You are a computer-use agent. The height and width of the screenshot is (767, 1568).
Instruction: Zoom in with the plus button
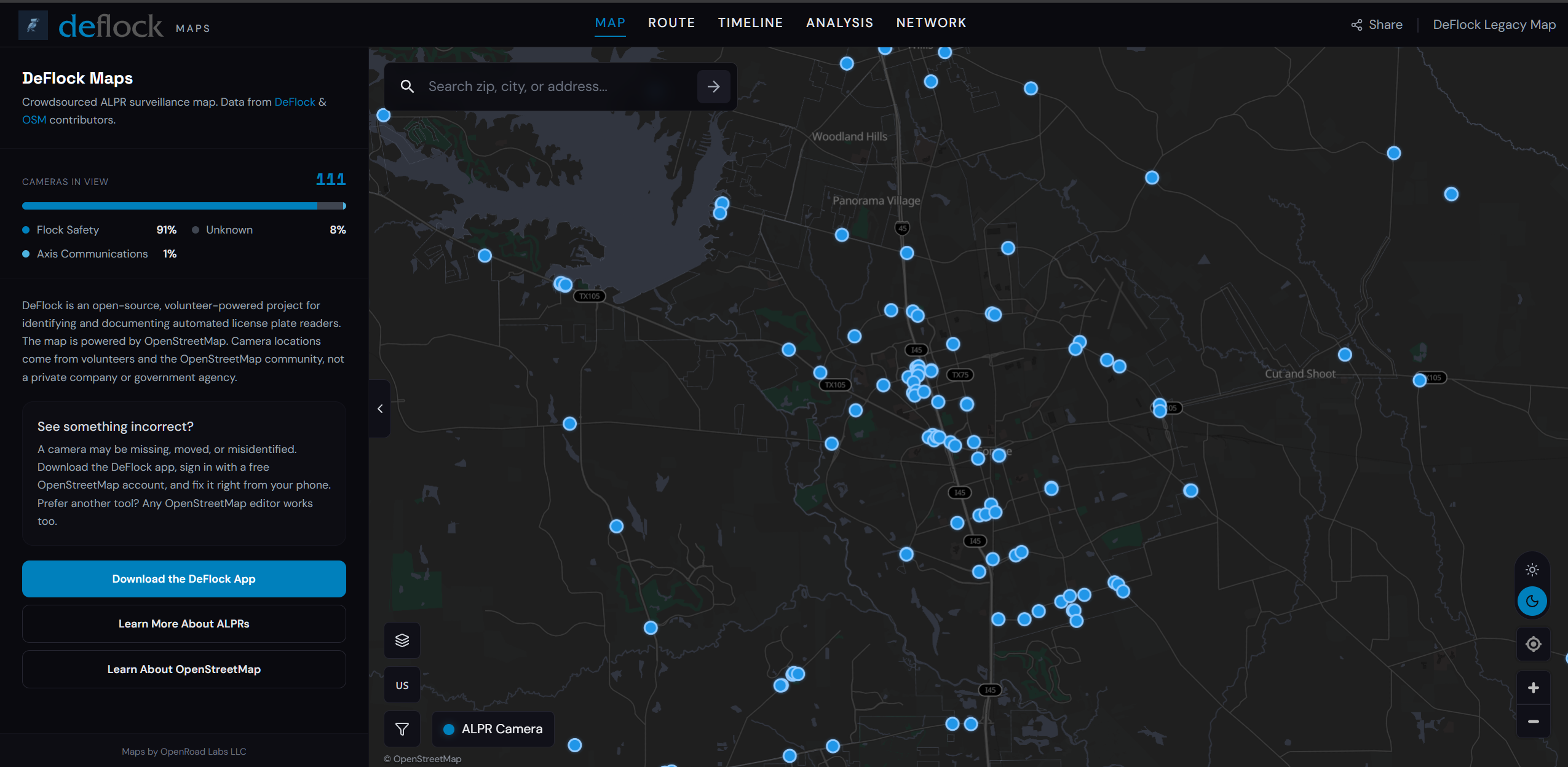pos(1534,688)
